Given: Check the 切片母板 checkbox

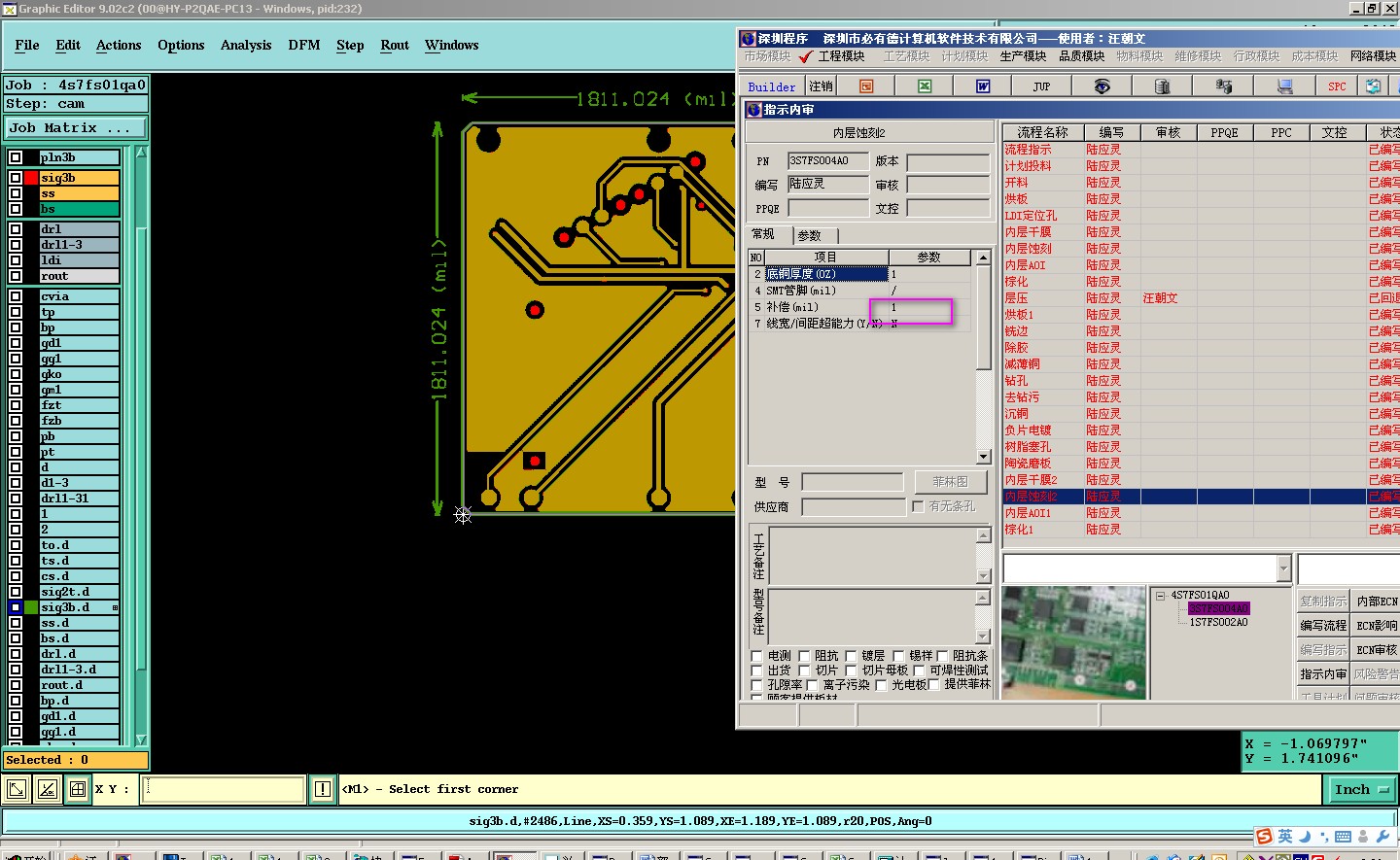Looking at the screenshot, I should 852,671.
